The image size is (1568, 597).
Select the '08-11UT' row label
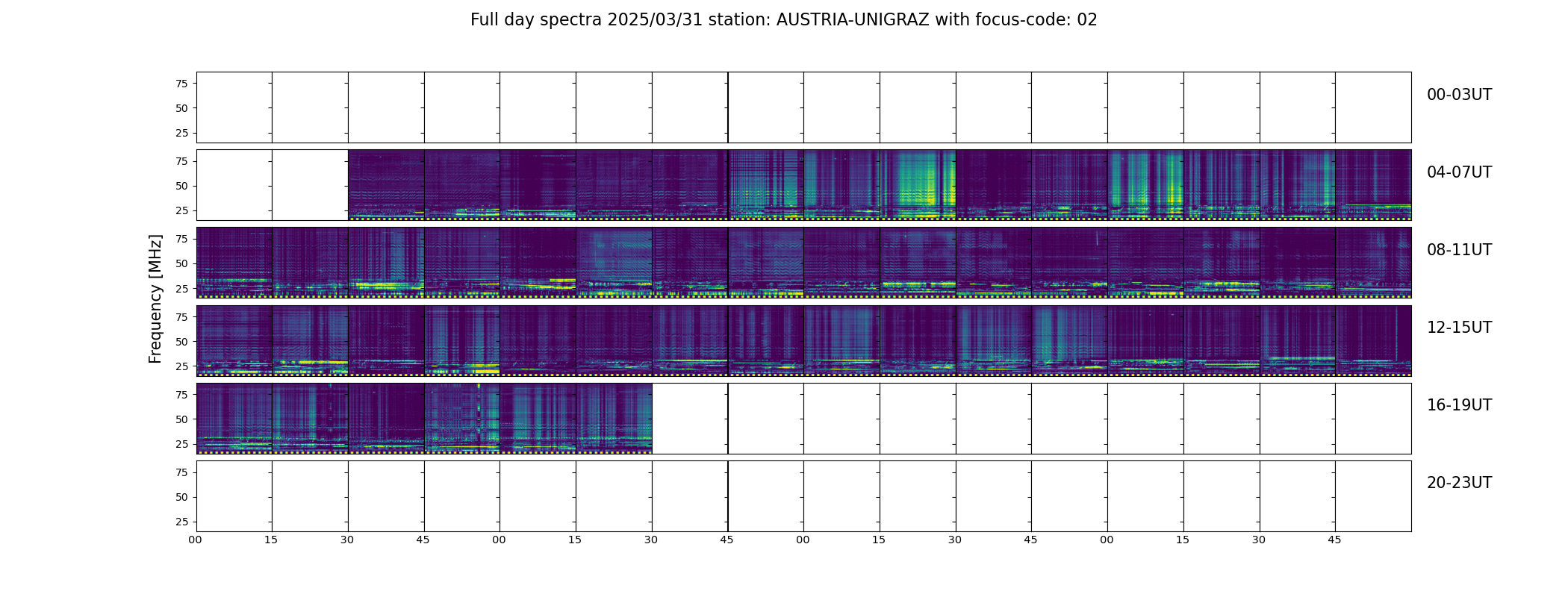(1459, 250)
